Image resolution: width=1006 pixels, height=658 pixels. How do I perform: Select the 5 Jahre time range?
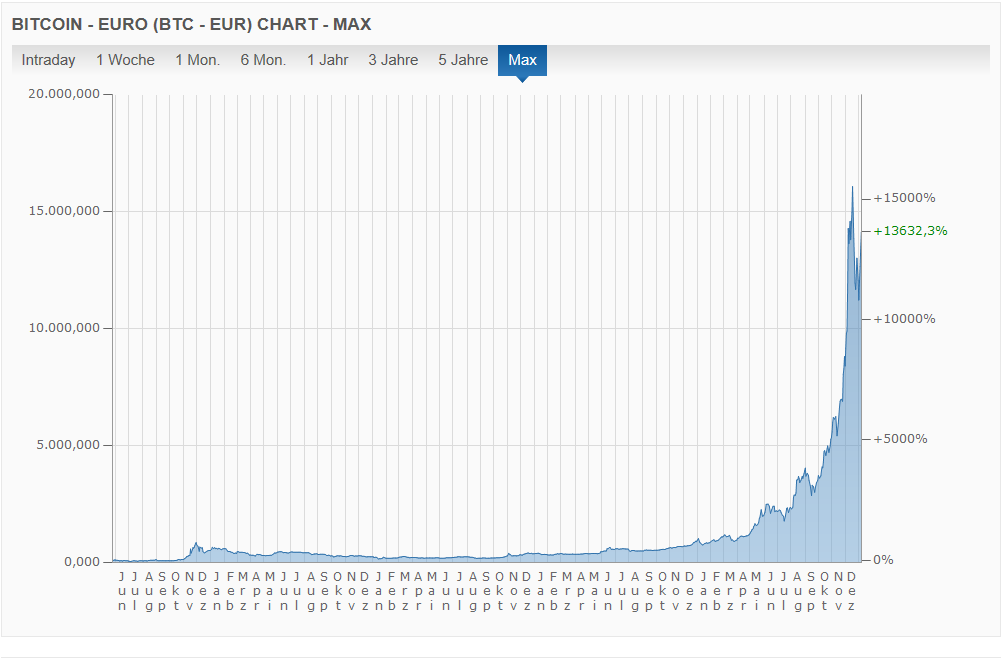click(x=463, y=60)
